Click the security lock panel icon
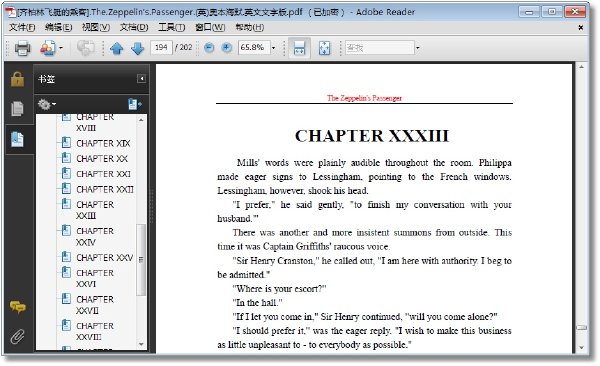 pyautogui.click(x=17, y=79)
